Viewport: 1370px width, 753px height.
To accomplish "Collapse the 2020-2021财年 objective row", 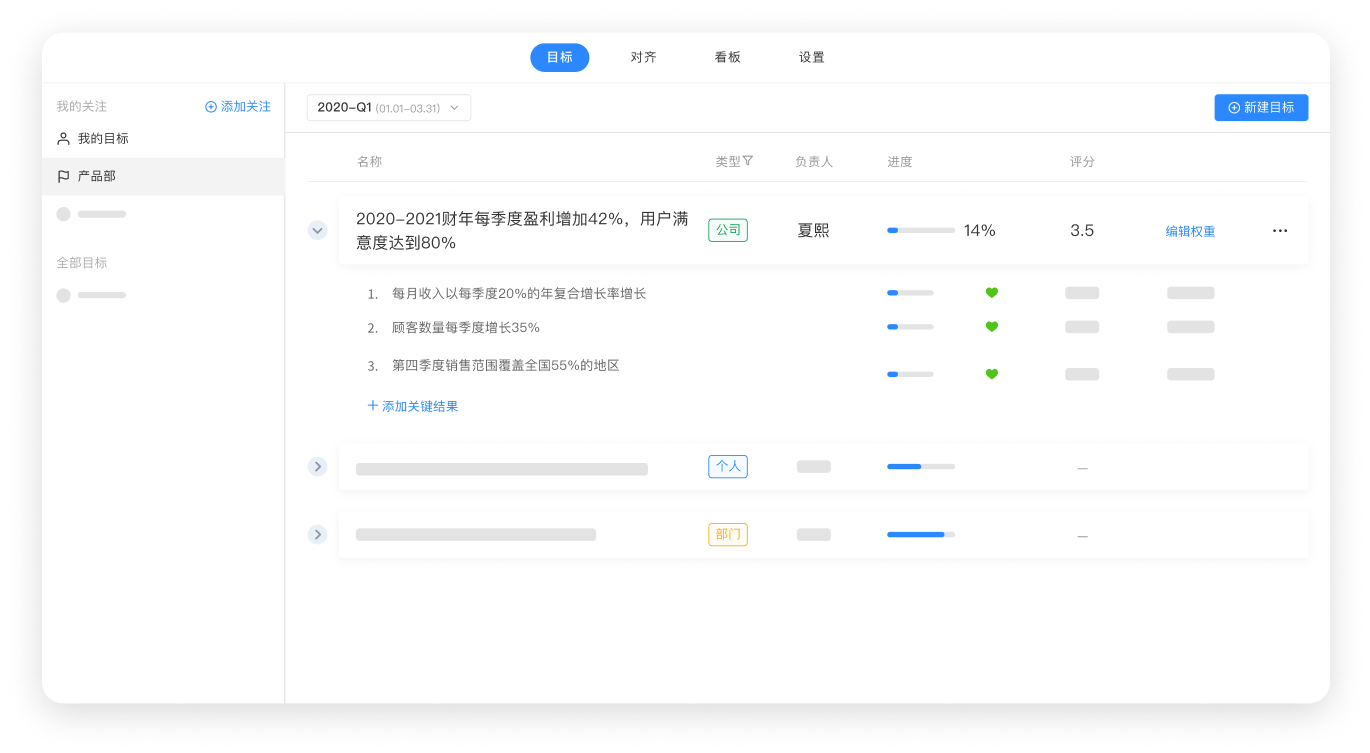I will [317, 230].
